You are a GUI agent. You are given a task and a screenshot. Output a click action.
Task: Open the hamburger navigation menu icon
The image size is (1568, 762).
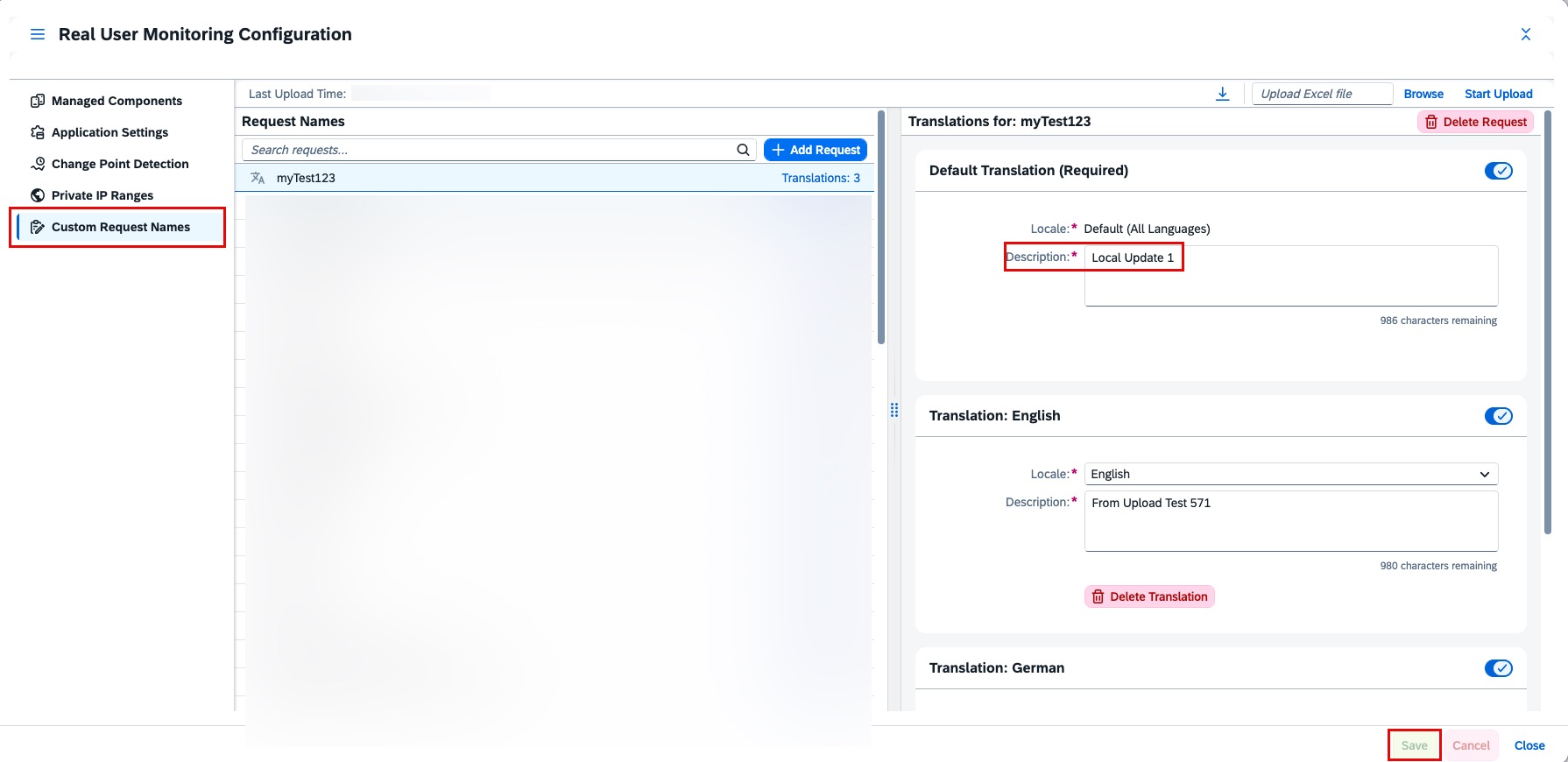(x=38, y=34)
